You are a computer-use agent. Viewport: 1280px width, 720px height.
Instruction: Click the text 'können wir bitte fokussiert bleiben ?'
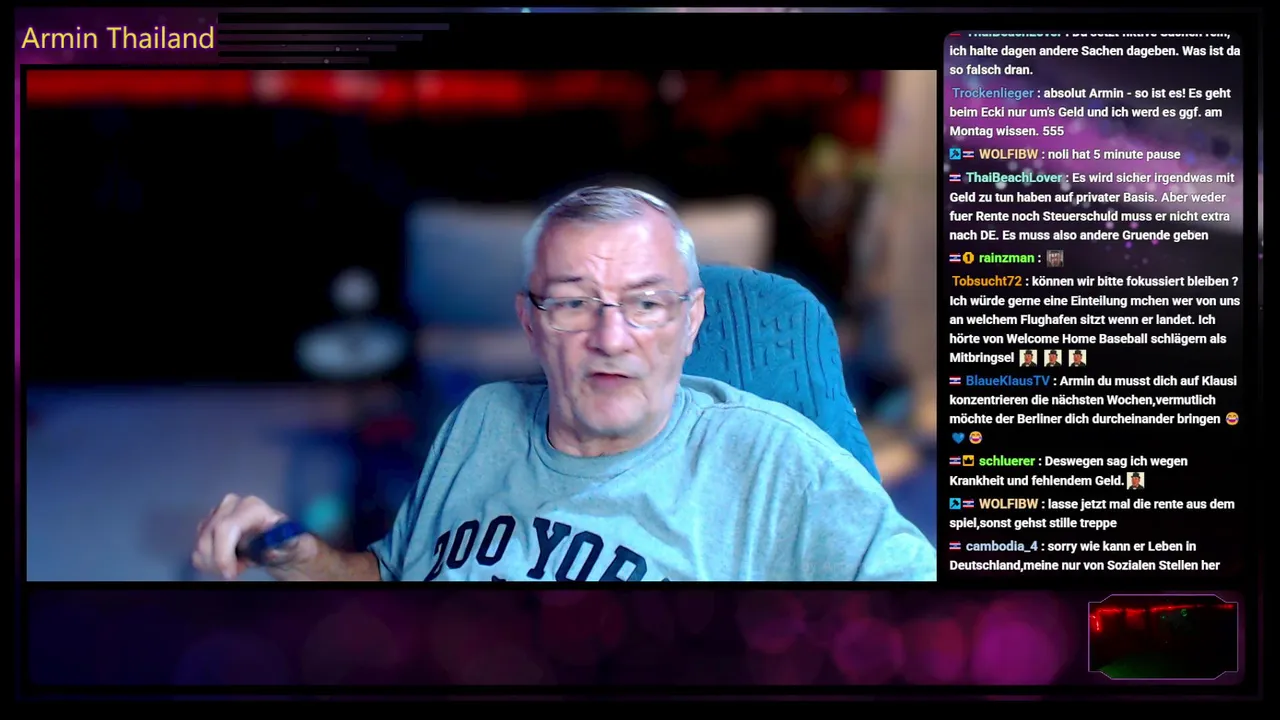pyautogui.click(x=1135, y=281)
